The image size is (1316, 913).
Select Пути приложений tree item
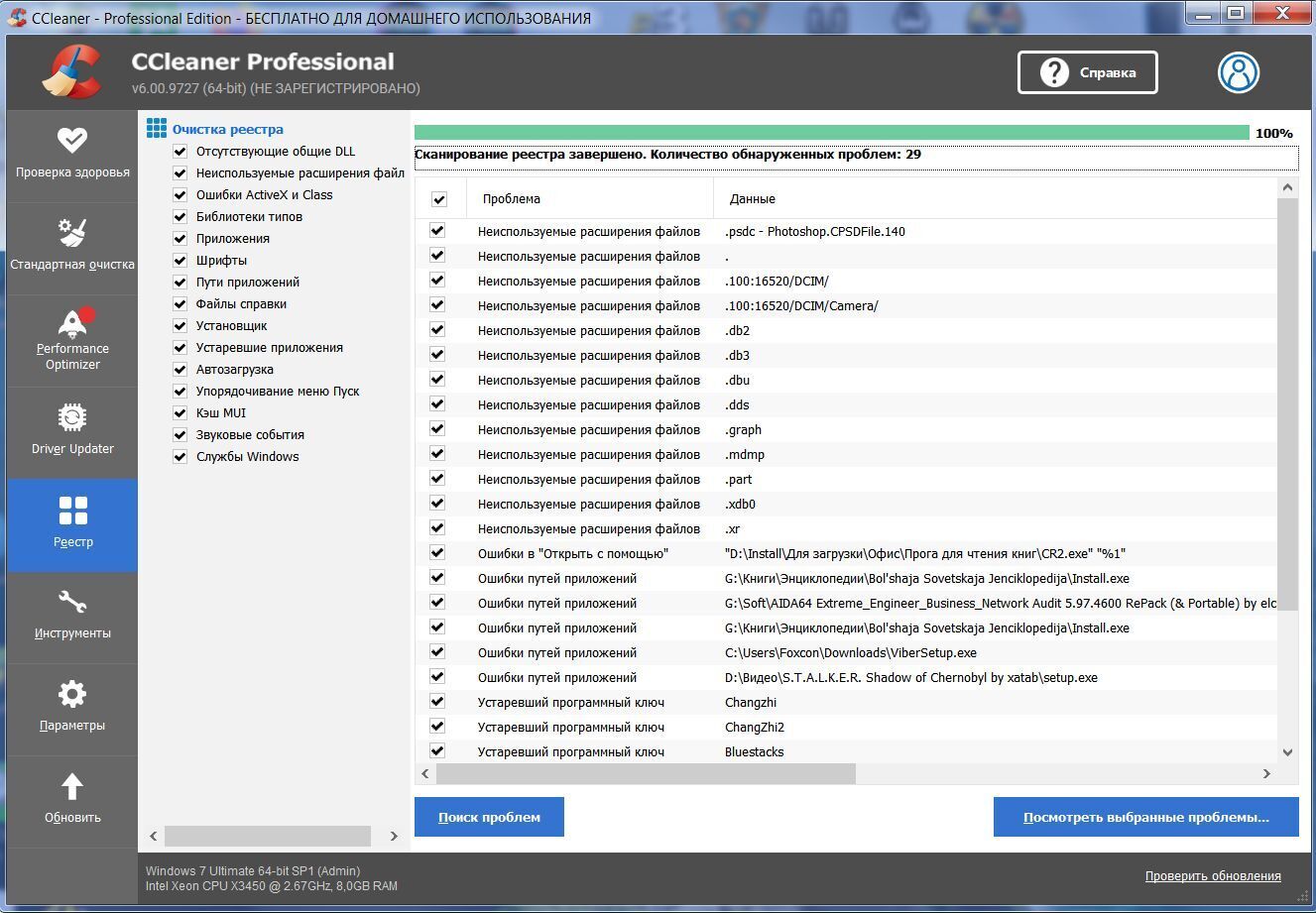[x=248, y=283]
